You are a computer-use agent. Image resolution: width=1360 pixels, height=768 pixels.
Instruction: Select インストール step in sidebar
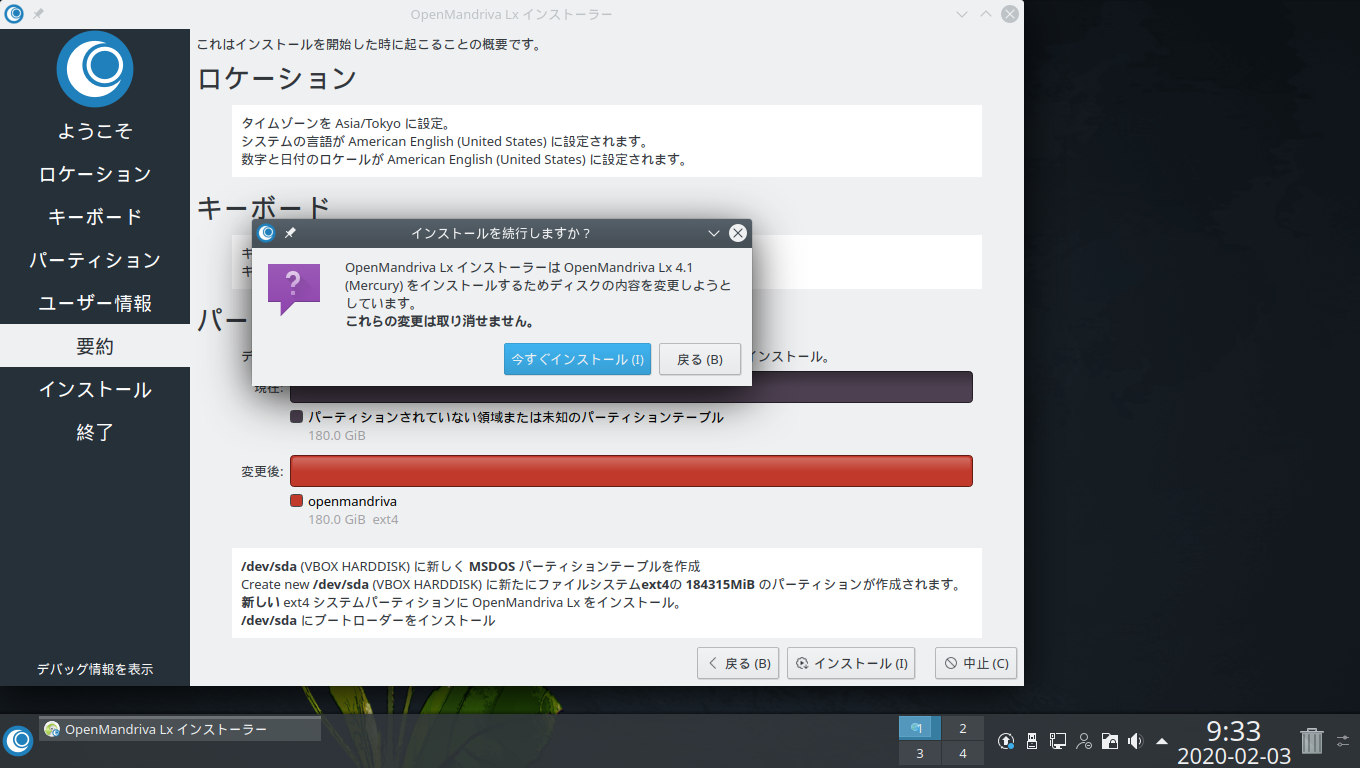[x=95, y=389]
